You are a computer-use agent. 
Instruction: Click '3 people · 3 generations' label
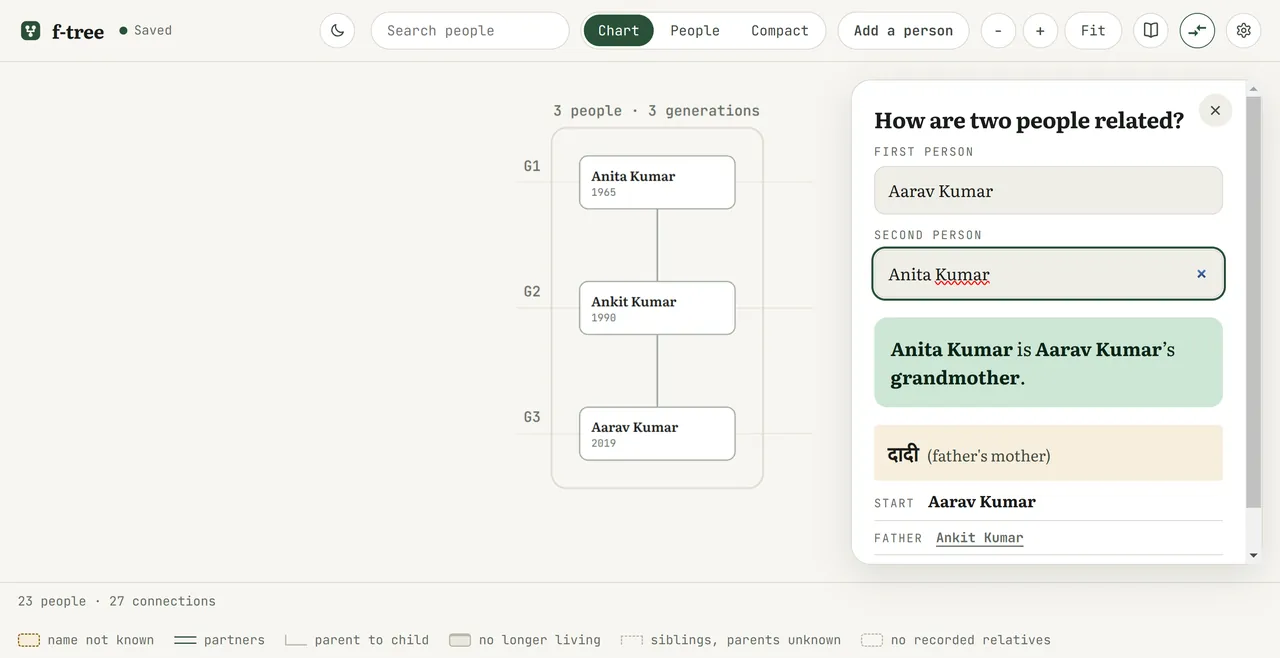click(x=656, y=111)
